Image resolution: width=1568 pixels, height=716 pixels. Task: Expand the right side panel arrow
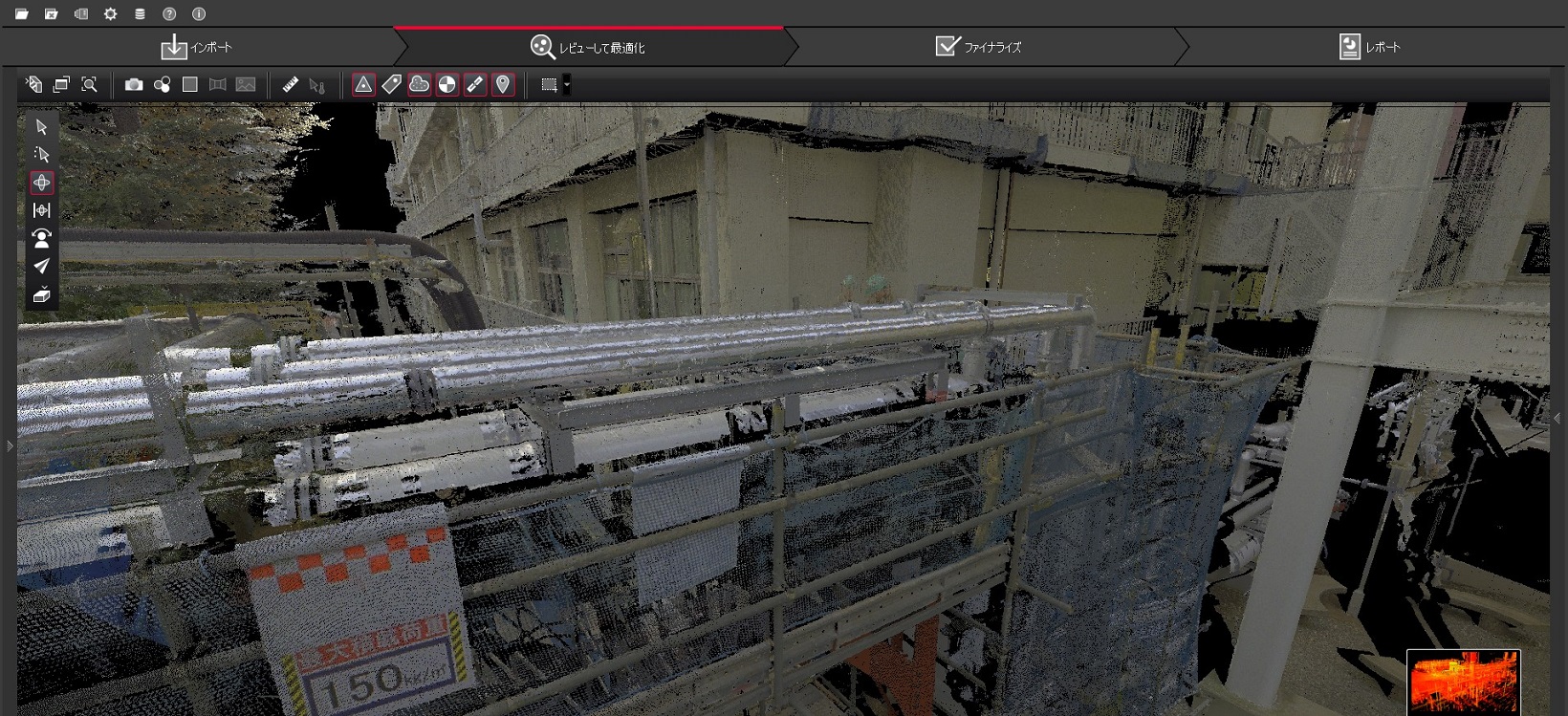(1557, 419)
